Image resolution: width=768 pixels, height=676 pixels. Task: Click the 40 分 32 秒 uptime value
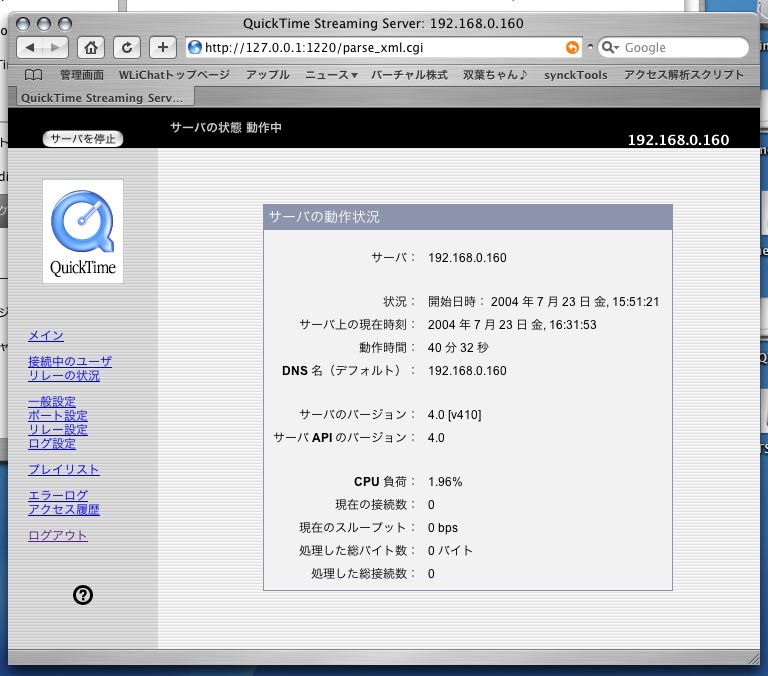pyautogui.click(x=458, y=348)
